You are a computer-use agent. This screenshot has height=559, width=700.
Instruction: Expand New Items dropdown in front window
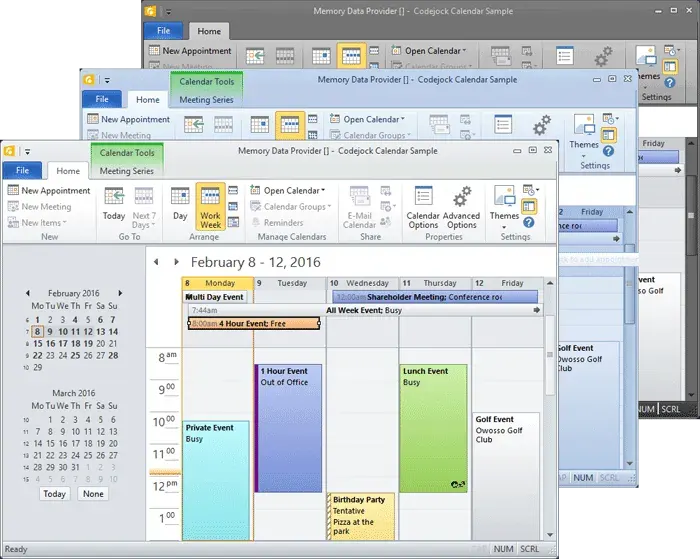click(x=38, y=222)
